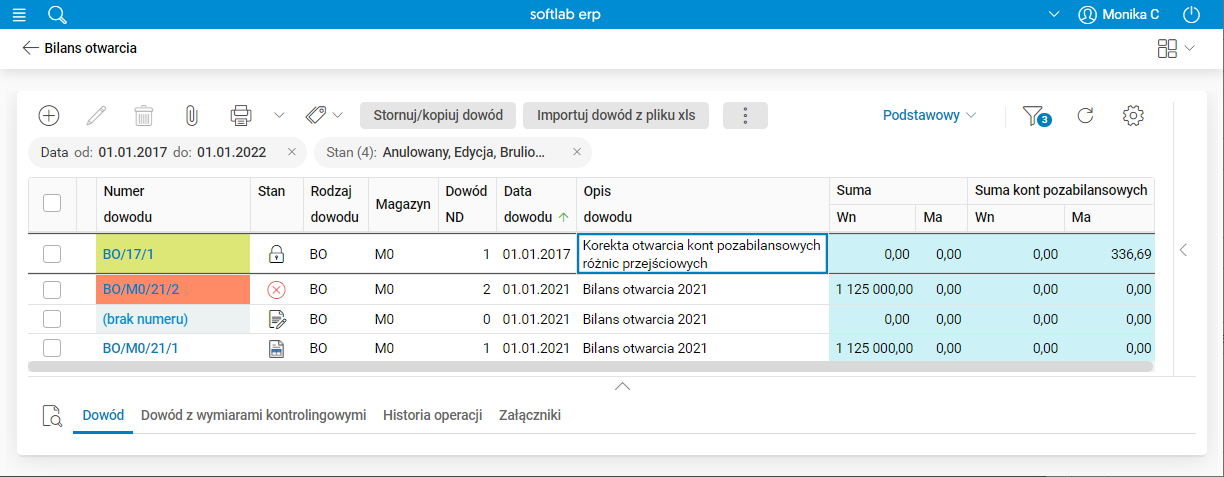Click the paperclip attachment icon
The width and height of the screenshot is (1224, 477).
click(x=192, y=115)
